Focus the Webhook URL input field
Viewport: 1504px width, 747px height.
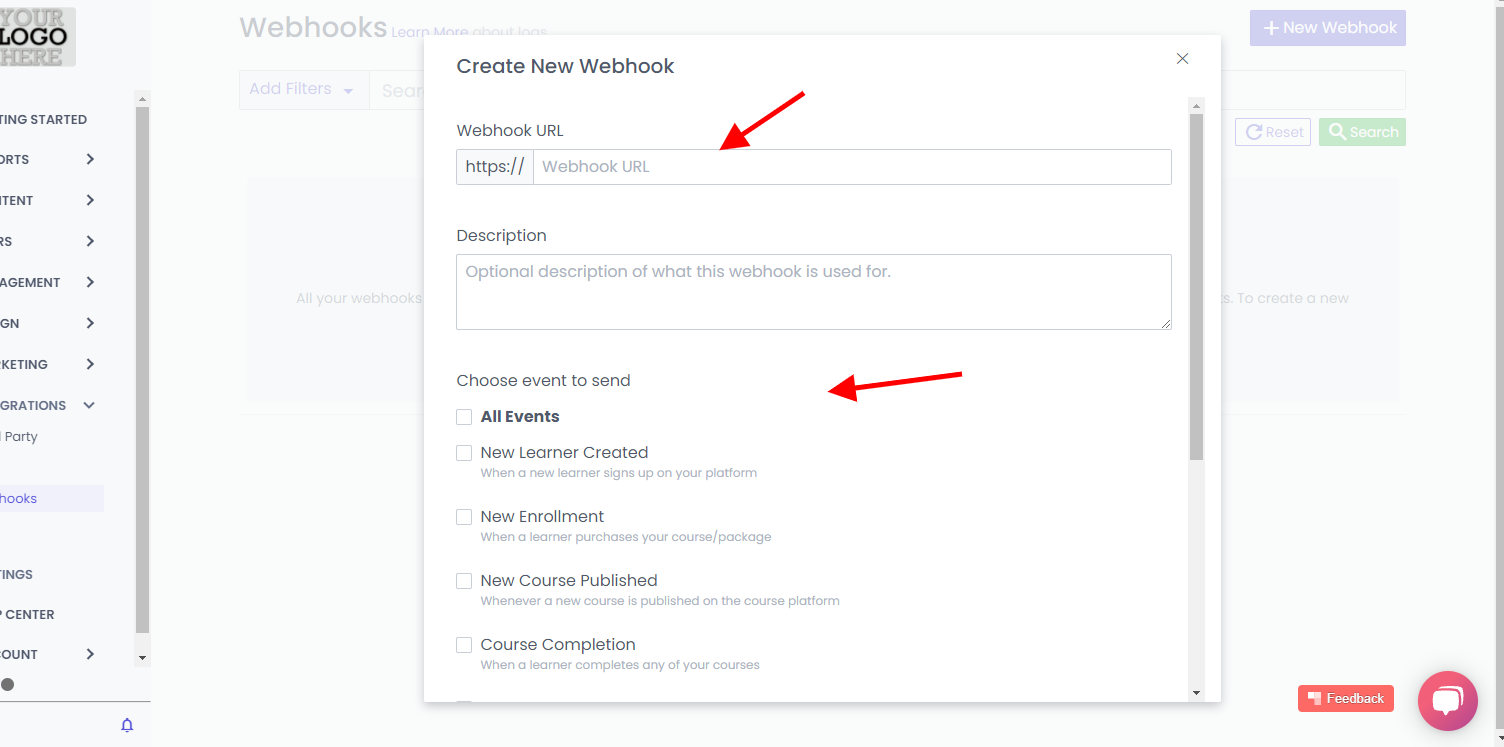point(851,167)
